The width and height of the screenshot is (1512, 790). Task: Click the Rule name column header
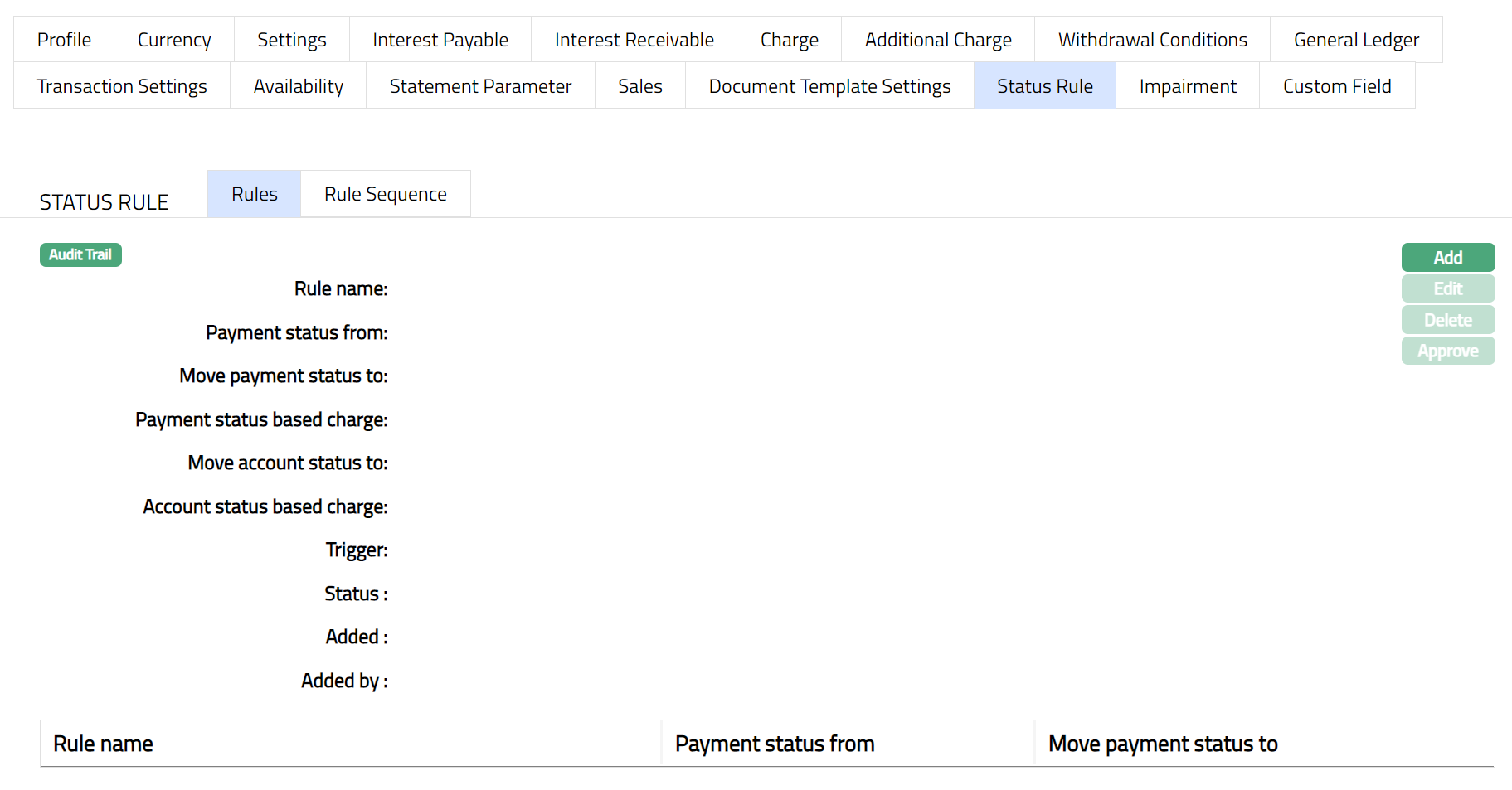103,744
